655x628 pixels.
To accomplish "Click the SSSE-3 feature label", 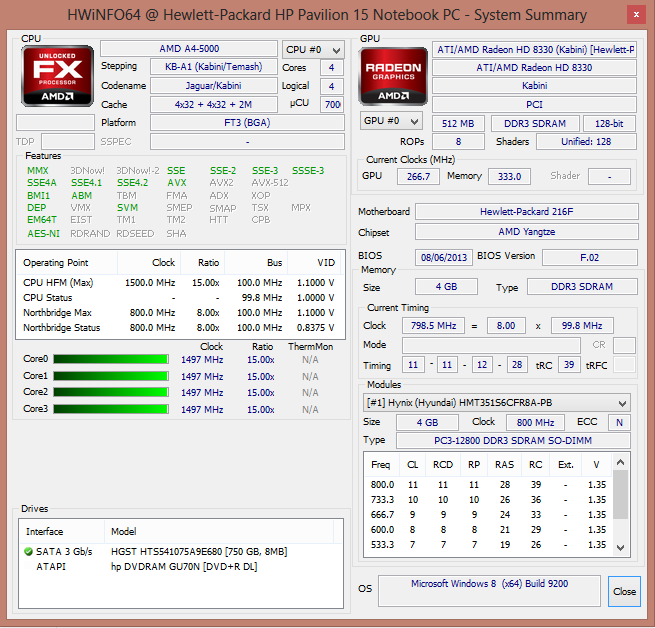I will click(308, 170).
